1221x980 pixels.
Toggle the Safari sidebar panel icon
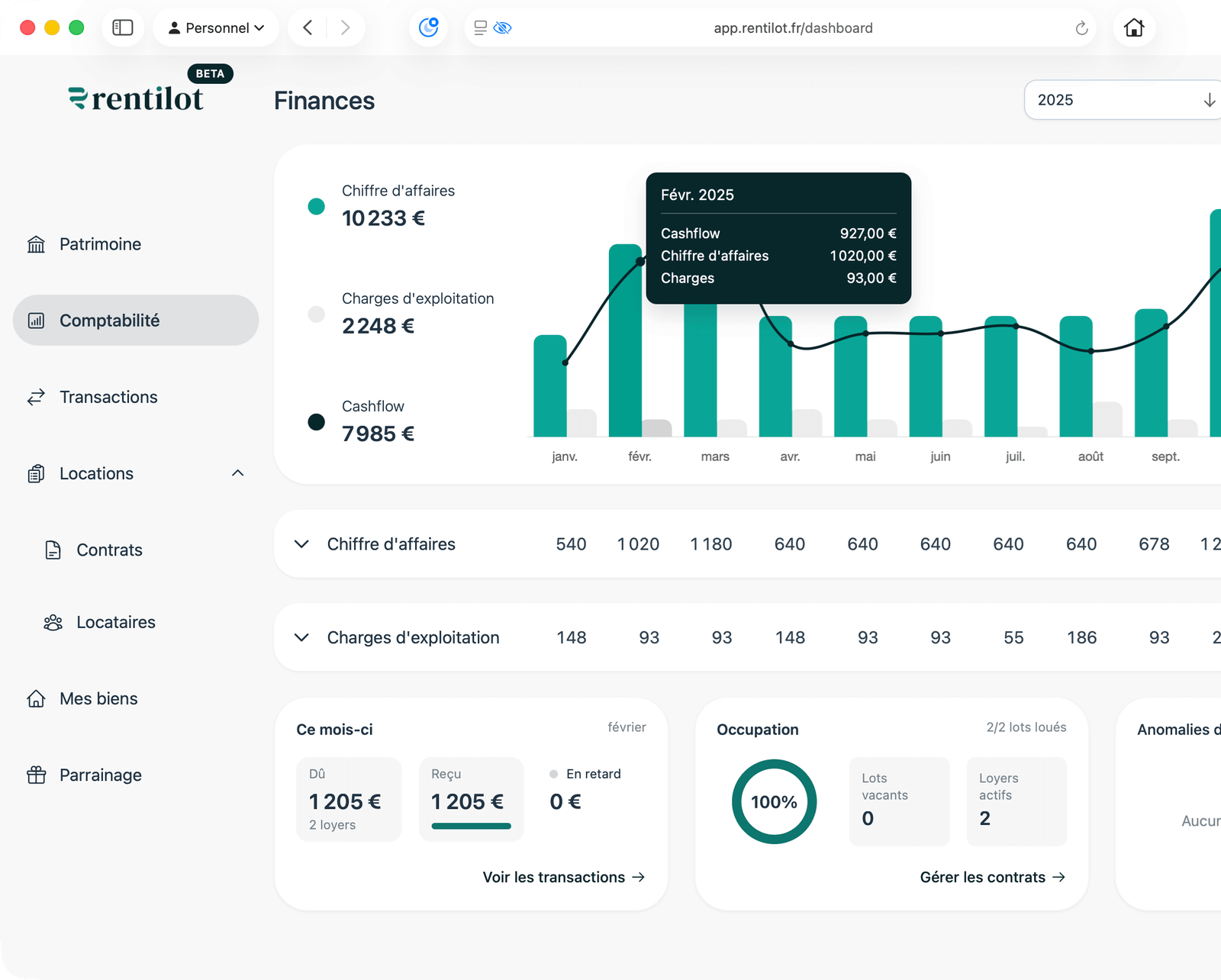tap(123, 28)
